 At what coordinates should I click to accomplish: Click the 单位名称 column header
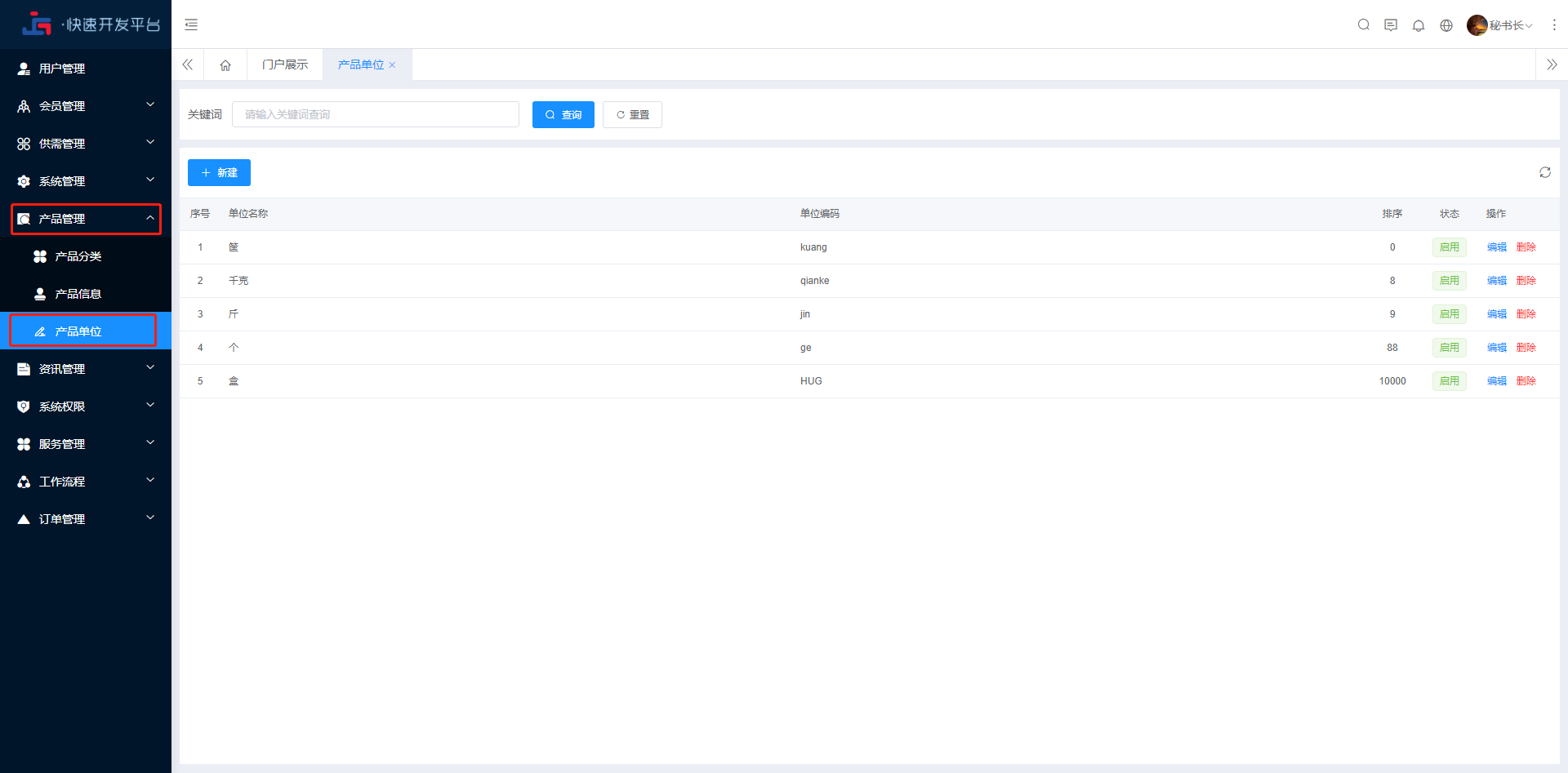[248, 214]
